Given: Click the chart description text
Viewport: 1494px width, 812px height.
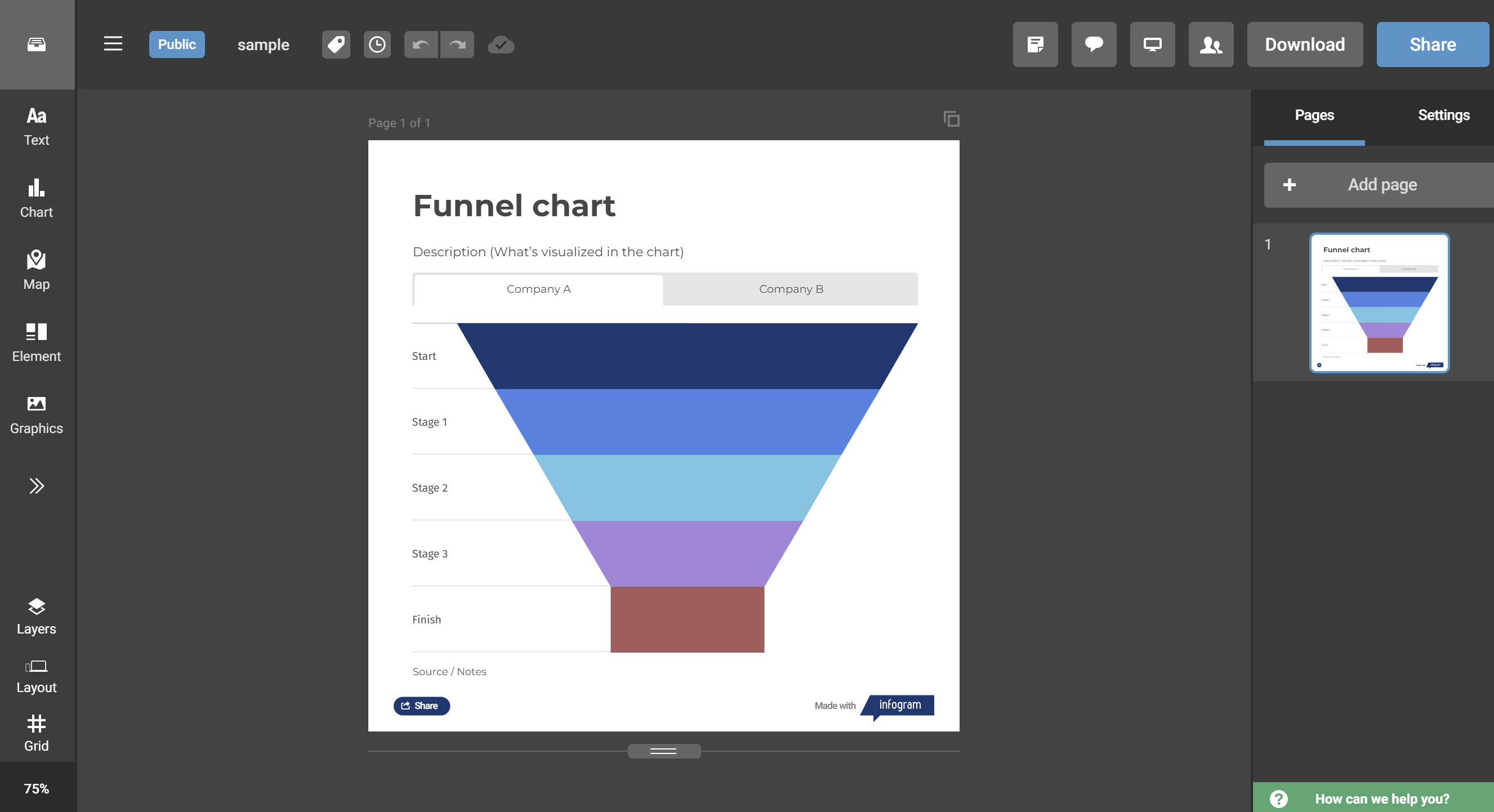Looking at the screenshot, I should click(548, 252).
